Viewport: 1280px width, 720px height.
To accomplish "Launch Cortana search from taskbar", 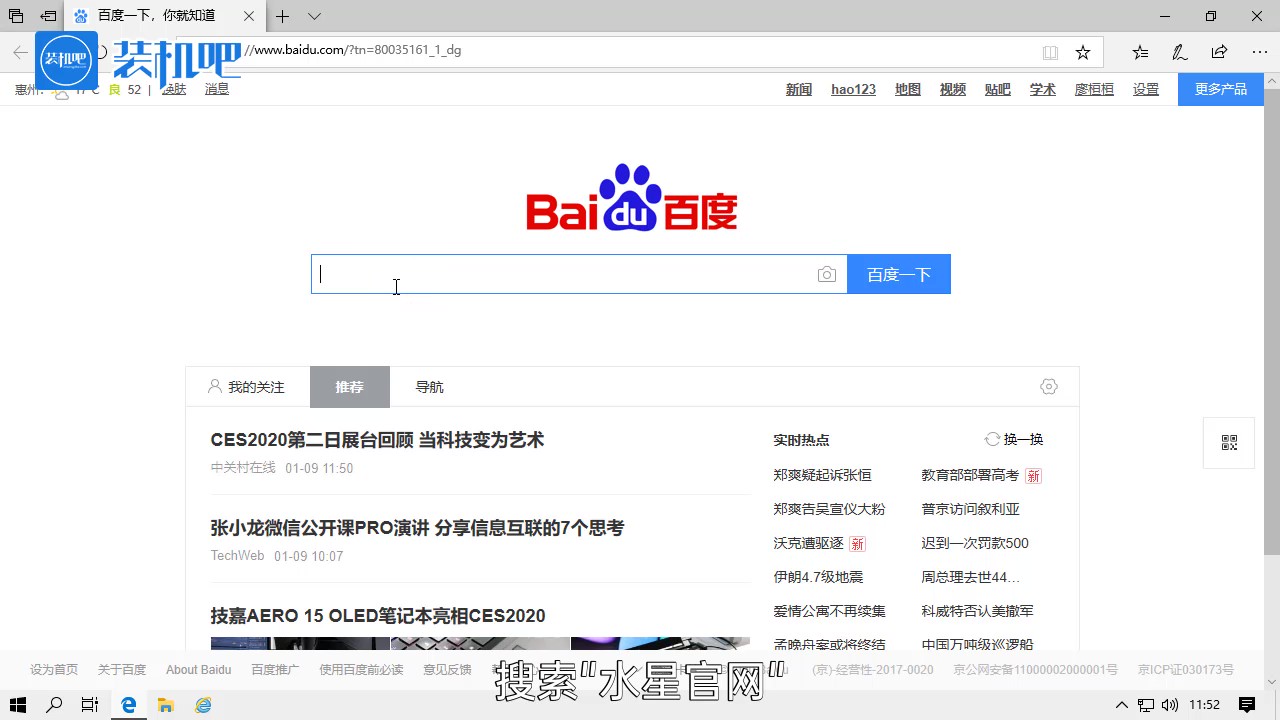I will pos(53,704).
